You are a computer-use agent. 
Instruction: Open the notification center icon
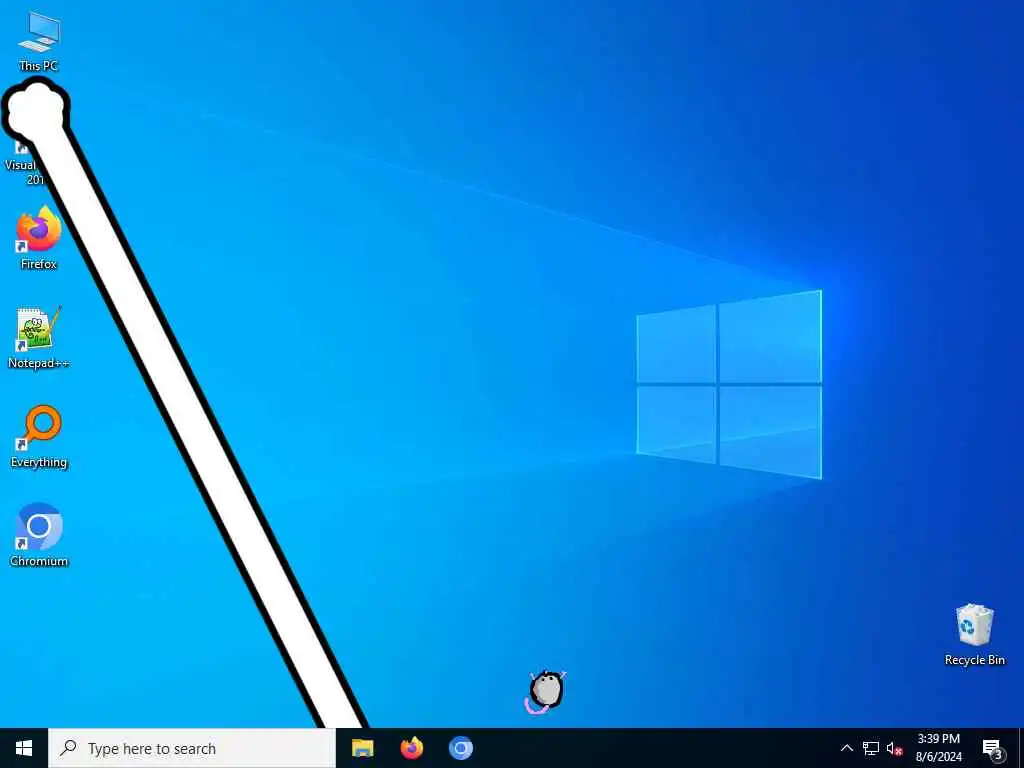[993, 749]
